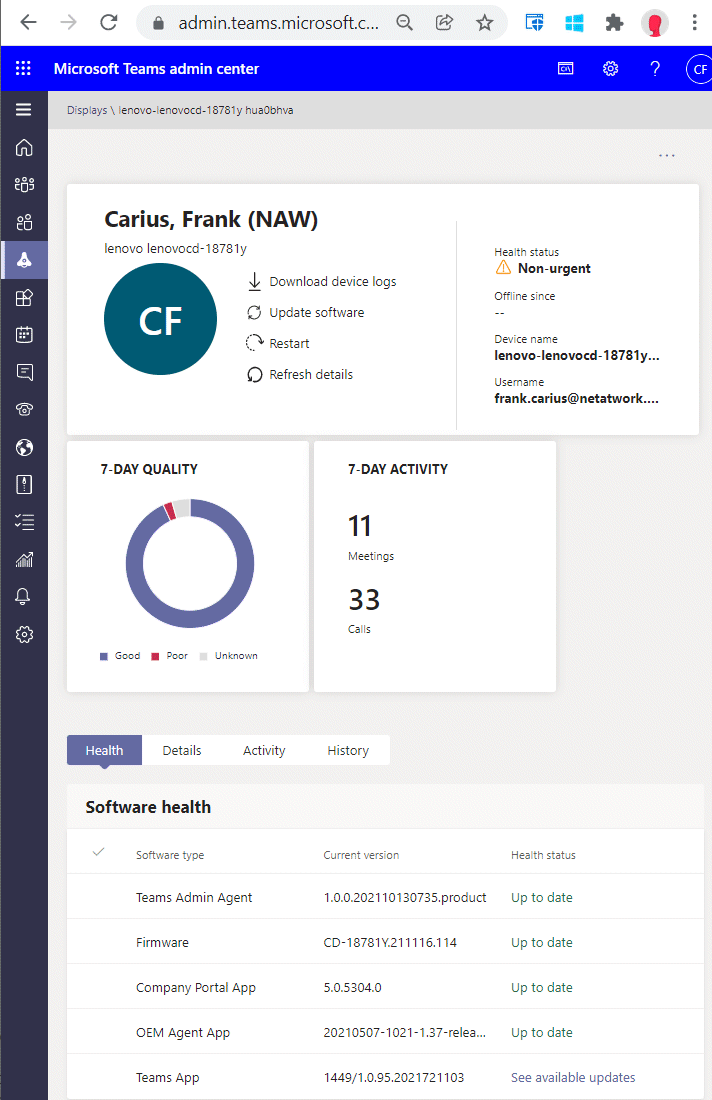This screenshot has width=712, height=1100.
Task: Open Notifications bell sidebar icon
Action: (22, 597)
